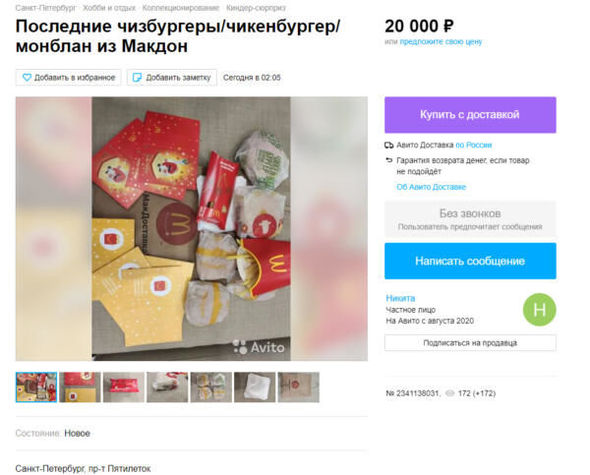Screen dimensions: 590x475
Task: Follow the предложите свою цену link
Action: pos(441,42)
